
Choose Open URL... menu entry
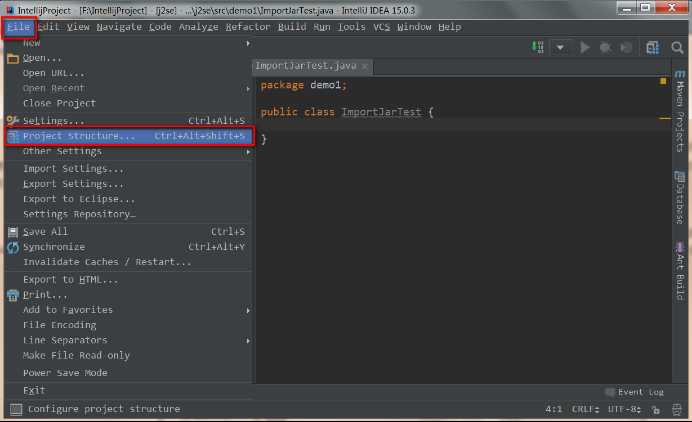point(129,73)
